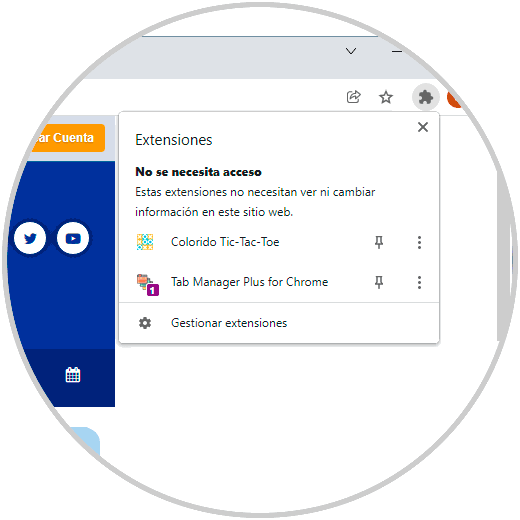Click the calendar icon
Viewport: 520px width, 520px height.
(x=73, y=375)
